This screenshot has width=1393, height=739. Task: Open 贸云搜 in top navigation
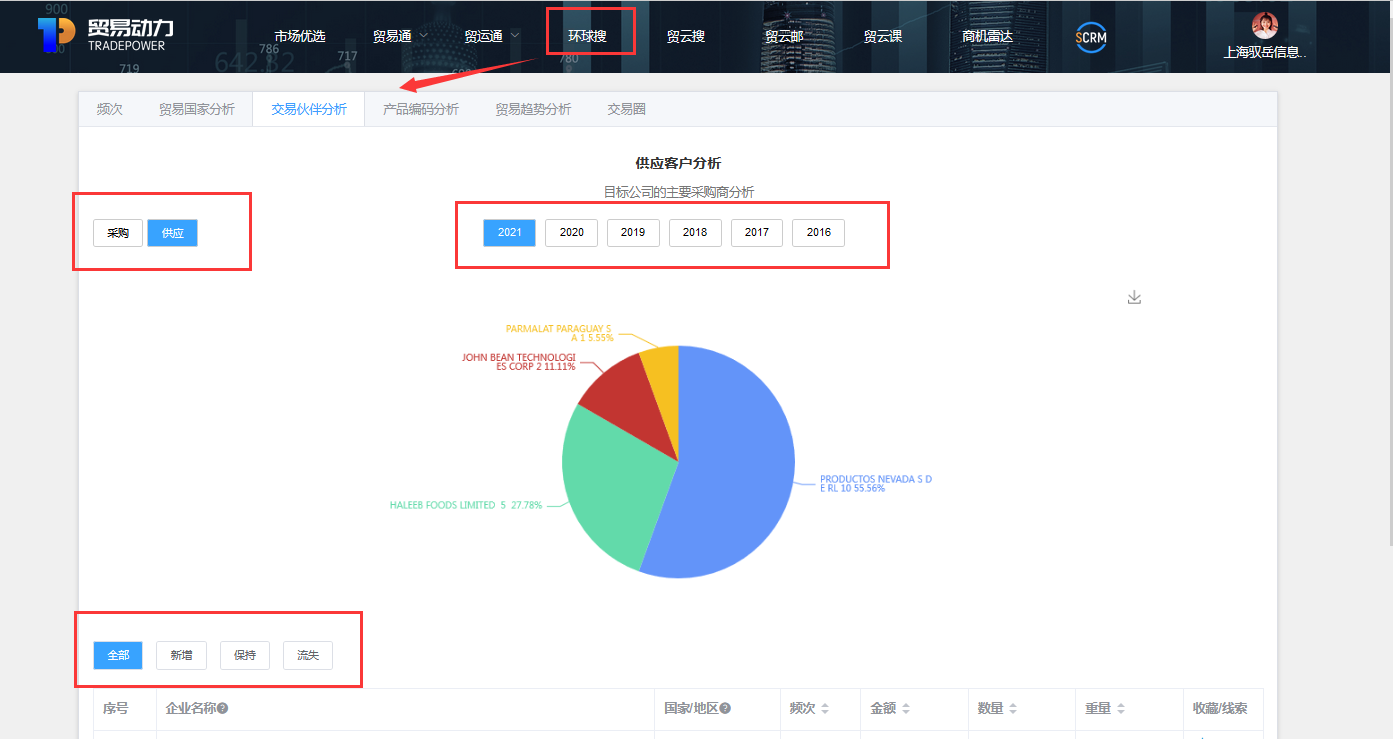686,36
